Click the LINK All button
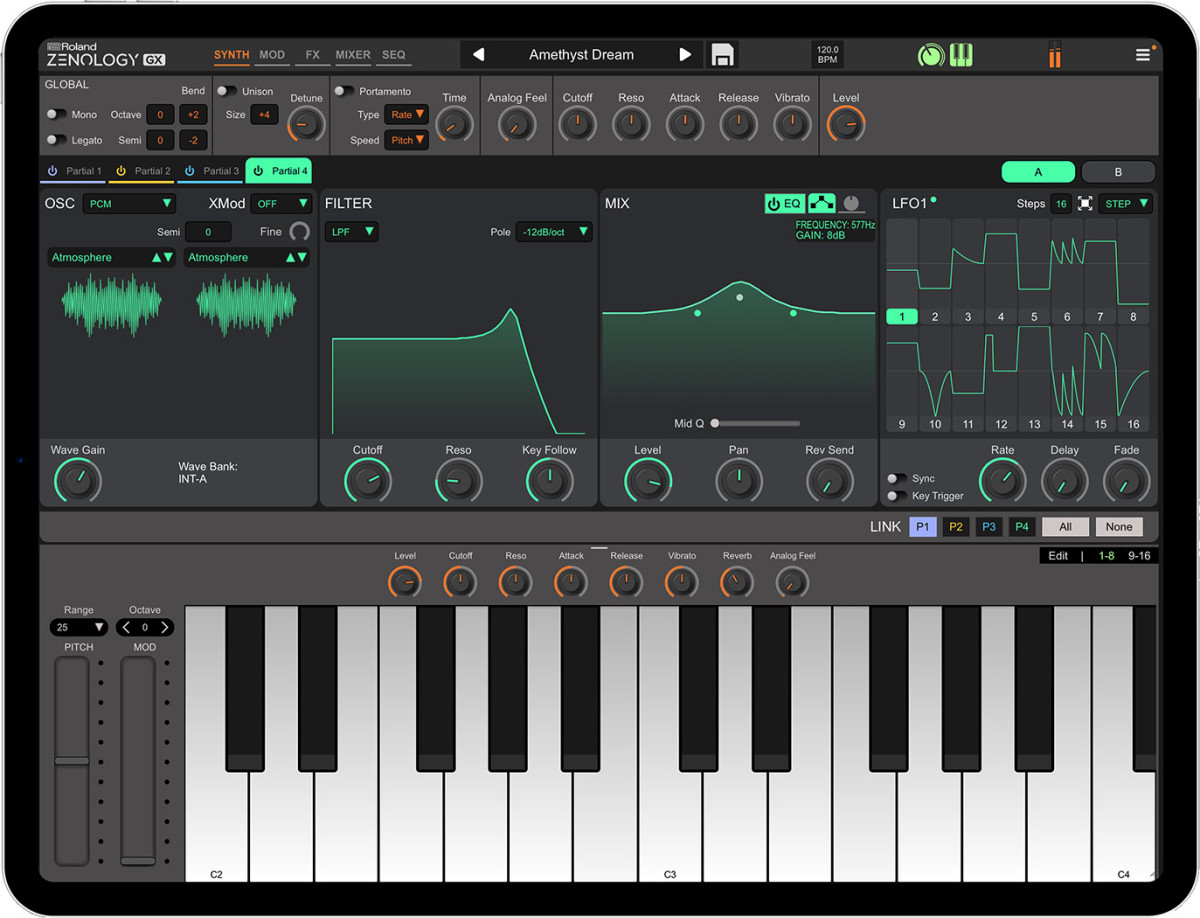 (x=1065, y=527)
